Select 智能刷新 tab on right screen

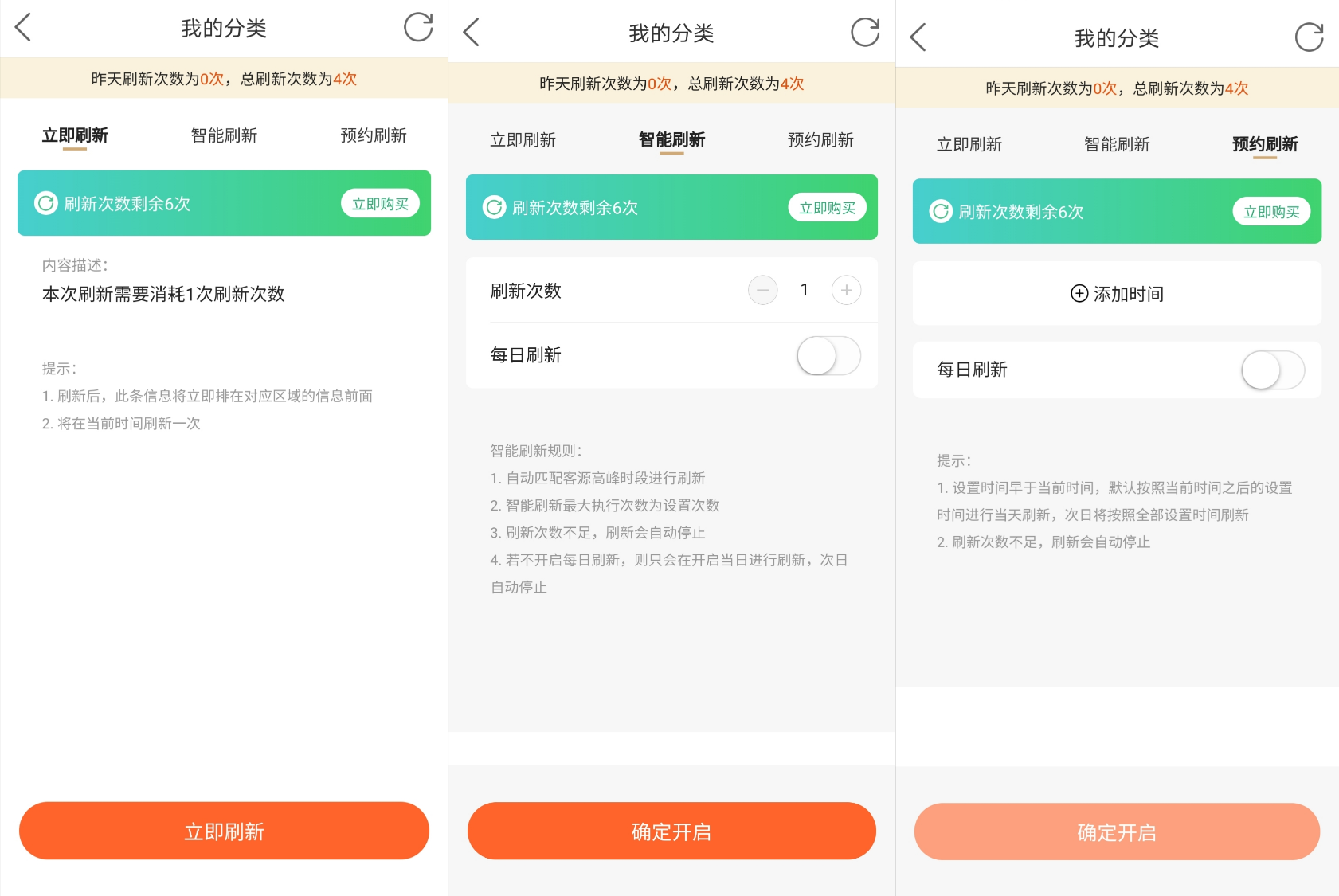coord(1117,144)
